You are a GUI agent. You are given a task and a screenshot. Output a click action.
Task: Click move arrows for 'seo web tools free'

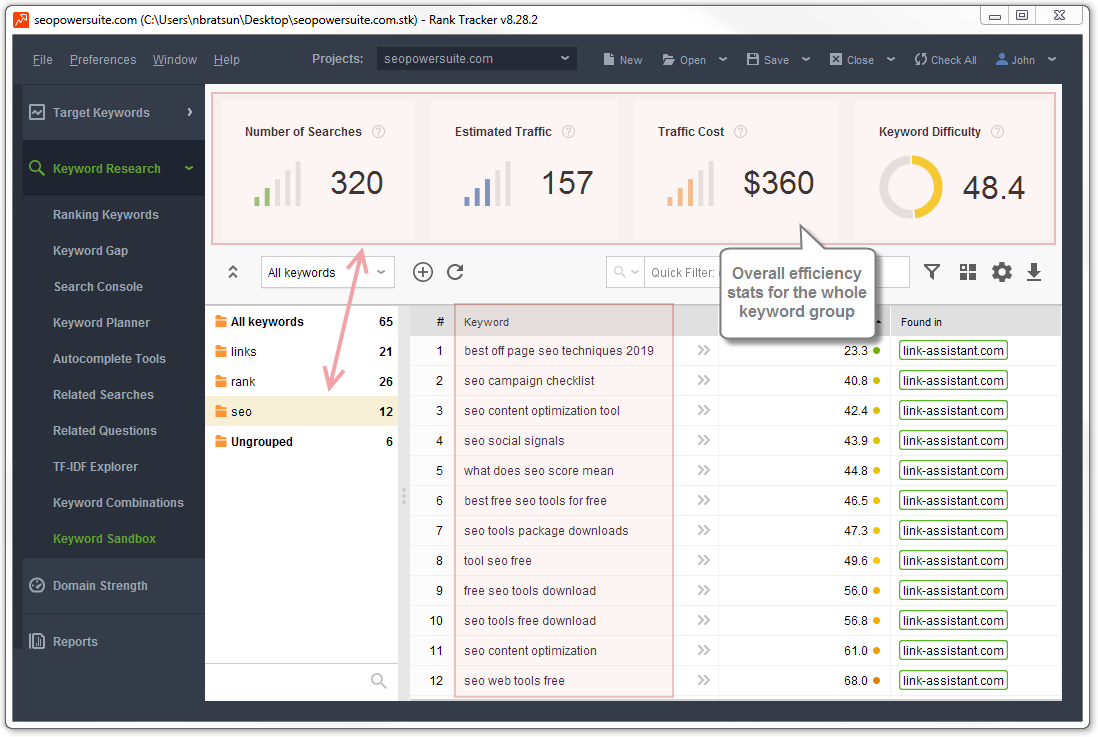(704, 680)
